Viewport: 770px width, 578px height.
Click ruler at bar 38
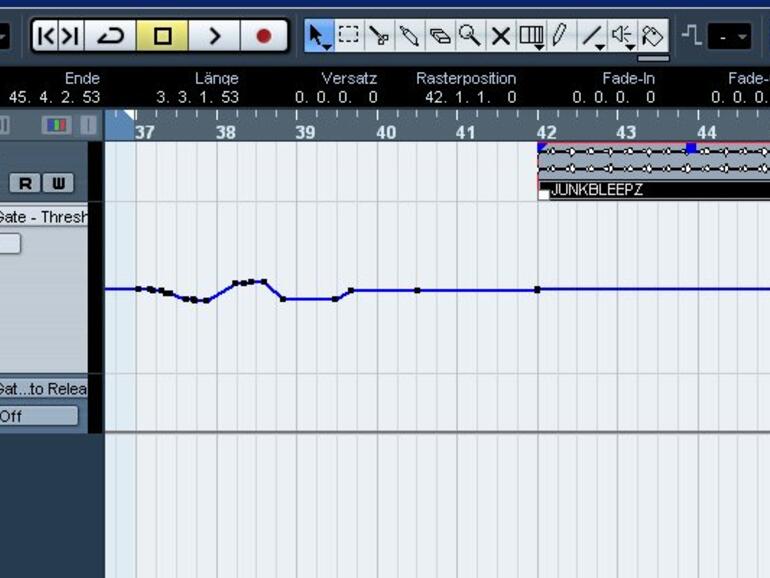225,132
